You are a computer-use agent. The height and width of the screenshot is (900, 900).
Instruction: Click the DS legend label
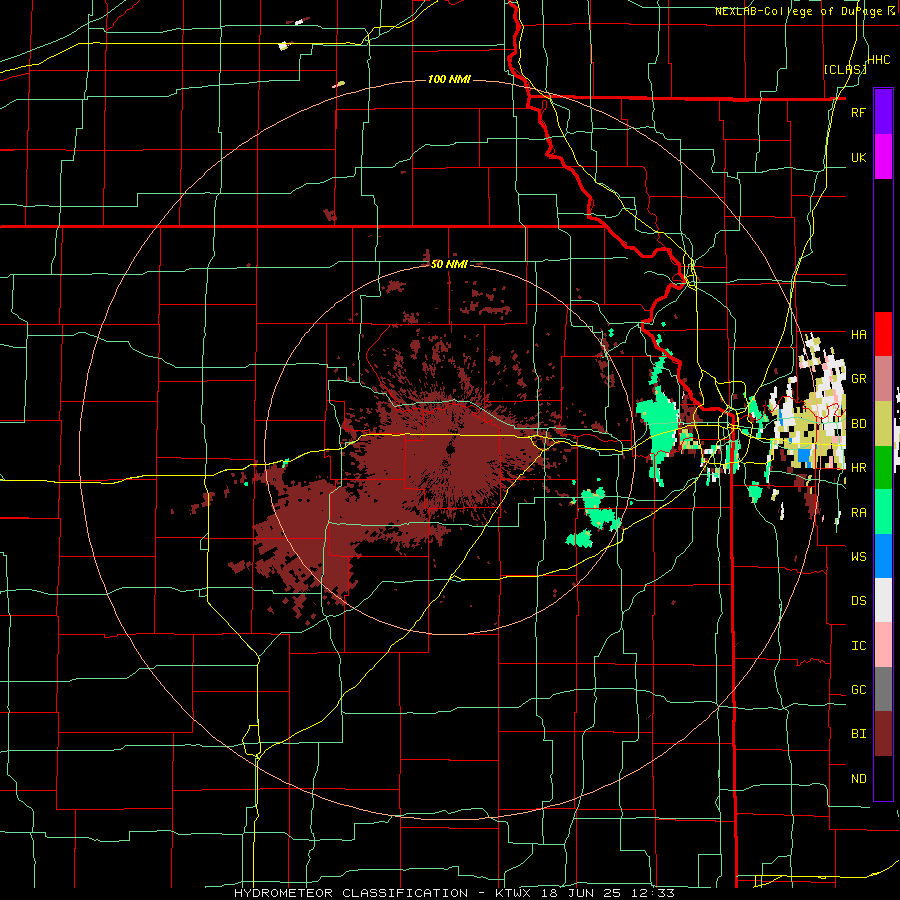pyautogui.click(x=858, y=601)
